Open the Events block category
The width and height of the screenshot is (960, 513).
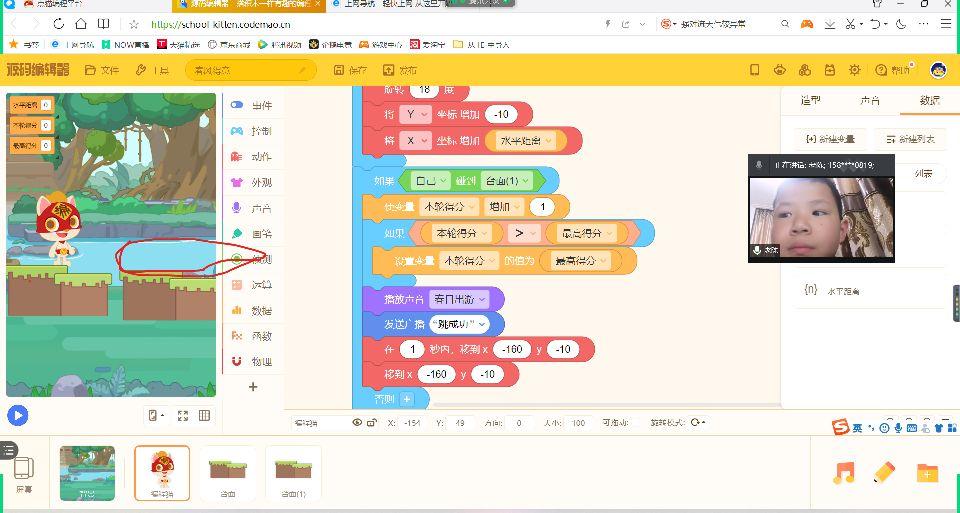(x=251, y=105)
